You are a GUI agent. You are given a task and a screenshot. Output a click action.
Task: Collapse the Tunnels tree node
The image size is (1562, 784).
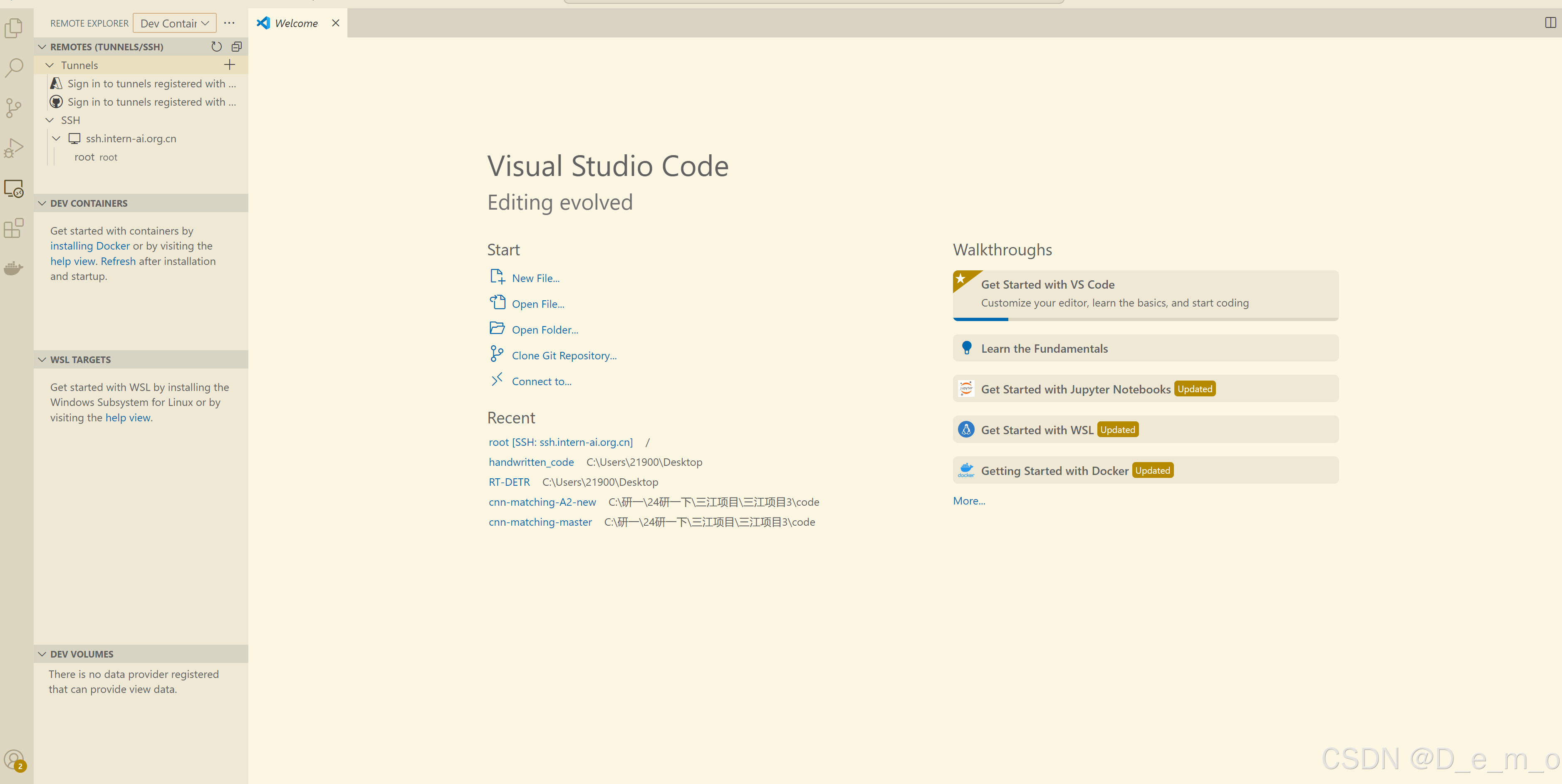tap(50, 65)
